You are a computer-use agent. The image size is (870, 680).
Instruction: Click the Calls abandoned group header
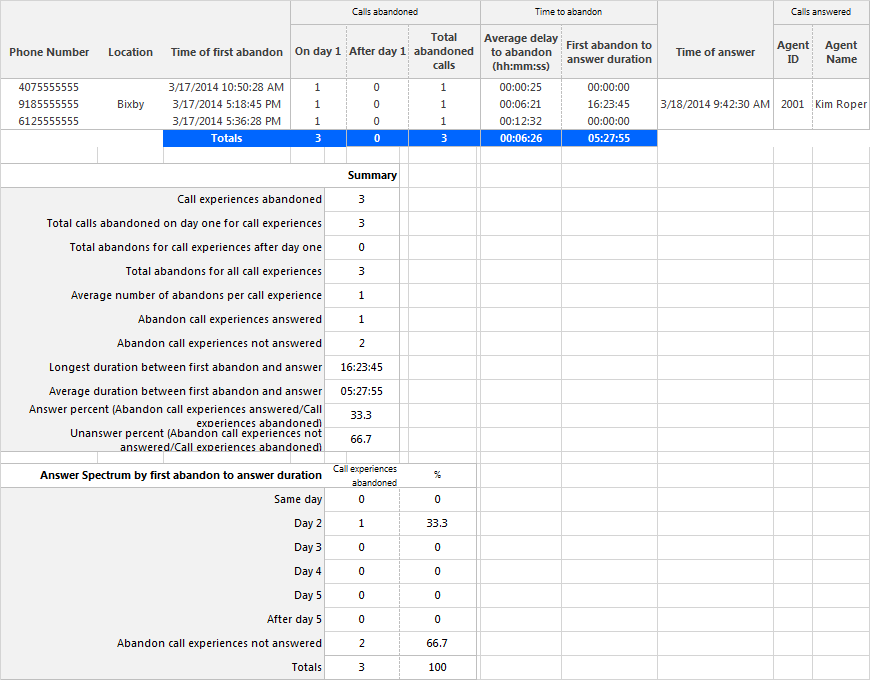(385, 12)
